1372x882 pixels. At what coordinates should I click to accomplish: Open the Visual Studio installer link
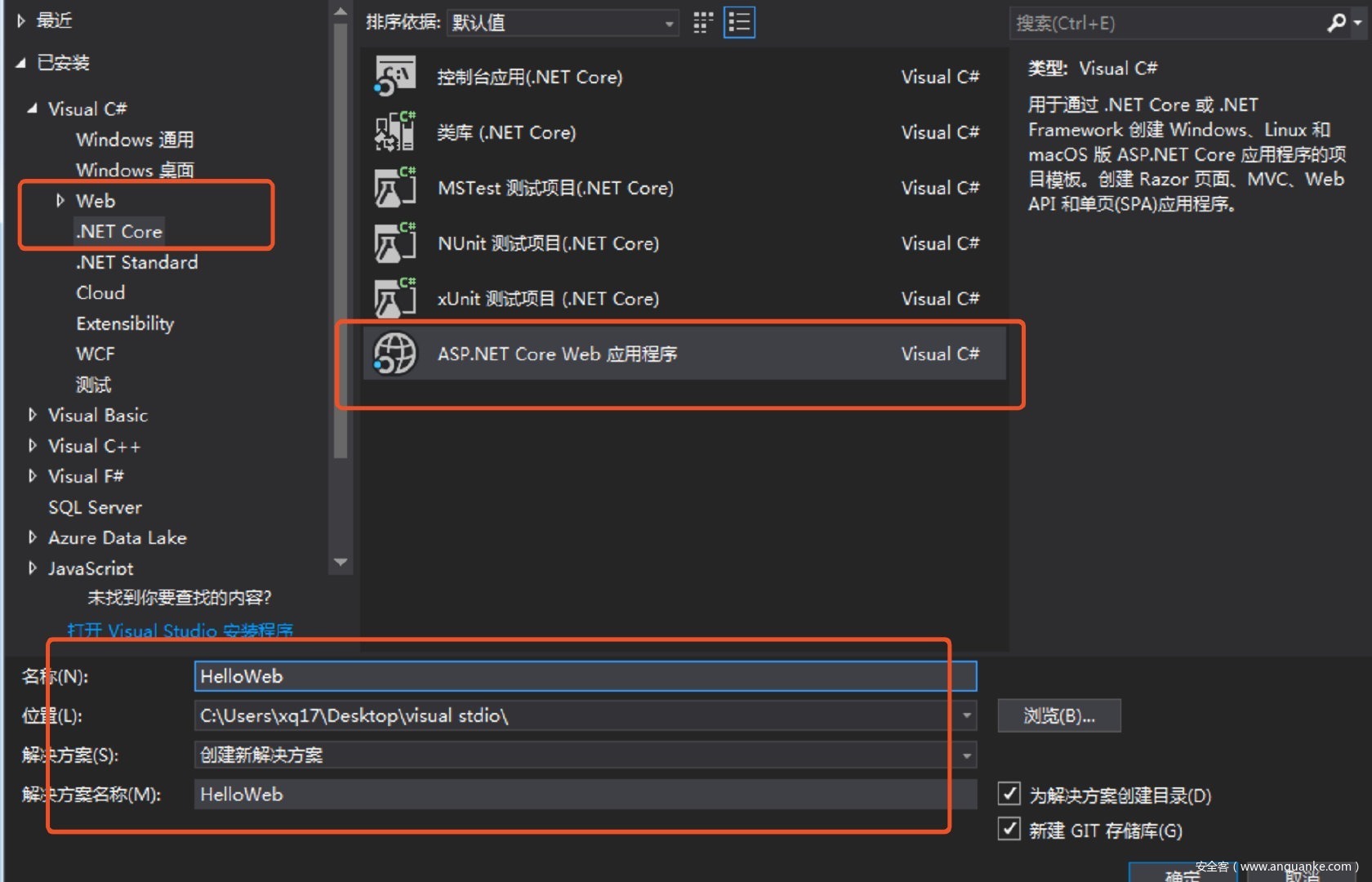pyautogui.click(x=180, y=630)
